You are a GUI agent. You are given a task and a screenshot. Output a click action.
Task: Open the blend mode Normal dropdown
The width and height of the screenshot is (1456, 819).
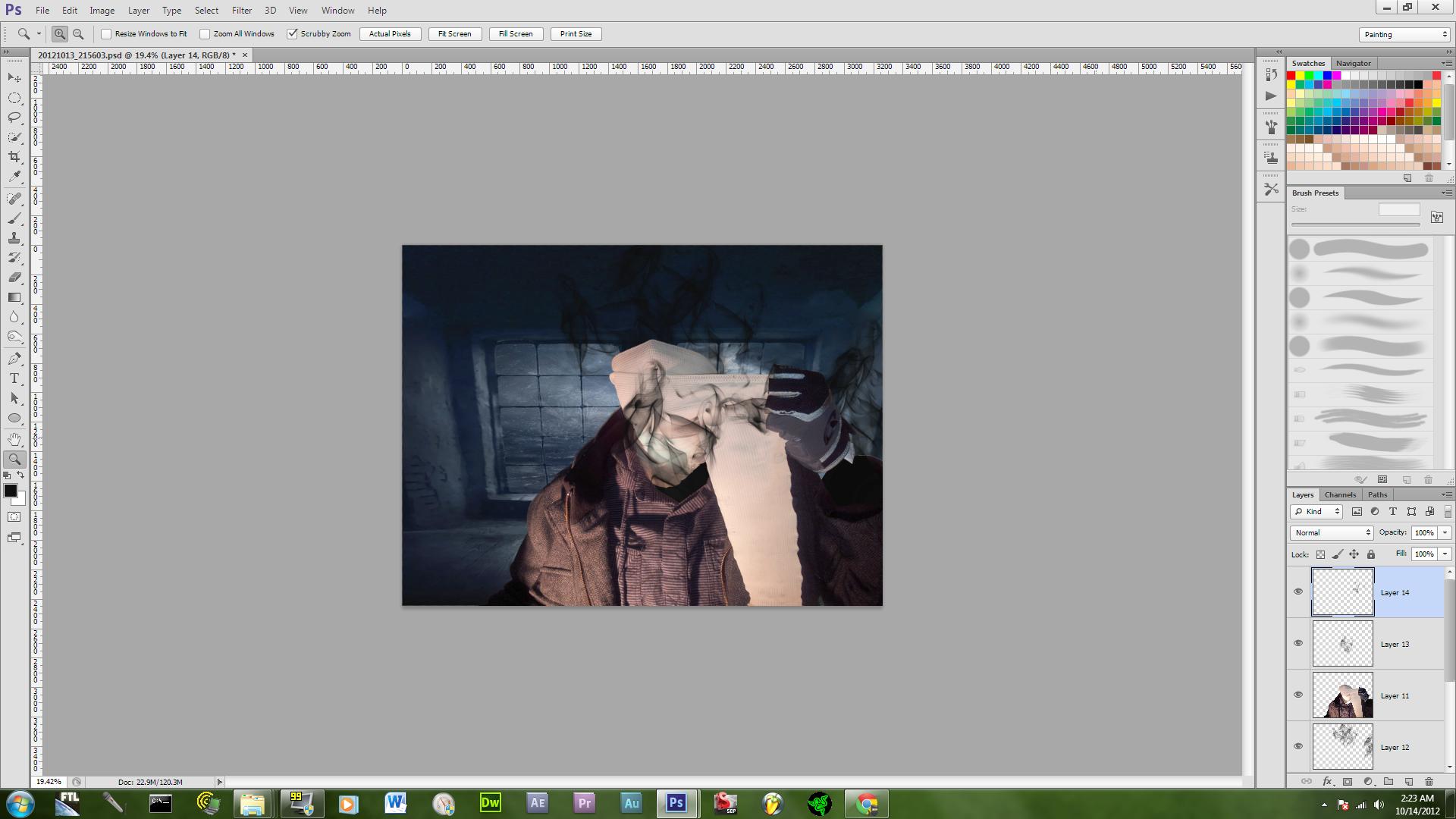[x=1332, y=532]
